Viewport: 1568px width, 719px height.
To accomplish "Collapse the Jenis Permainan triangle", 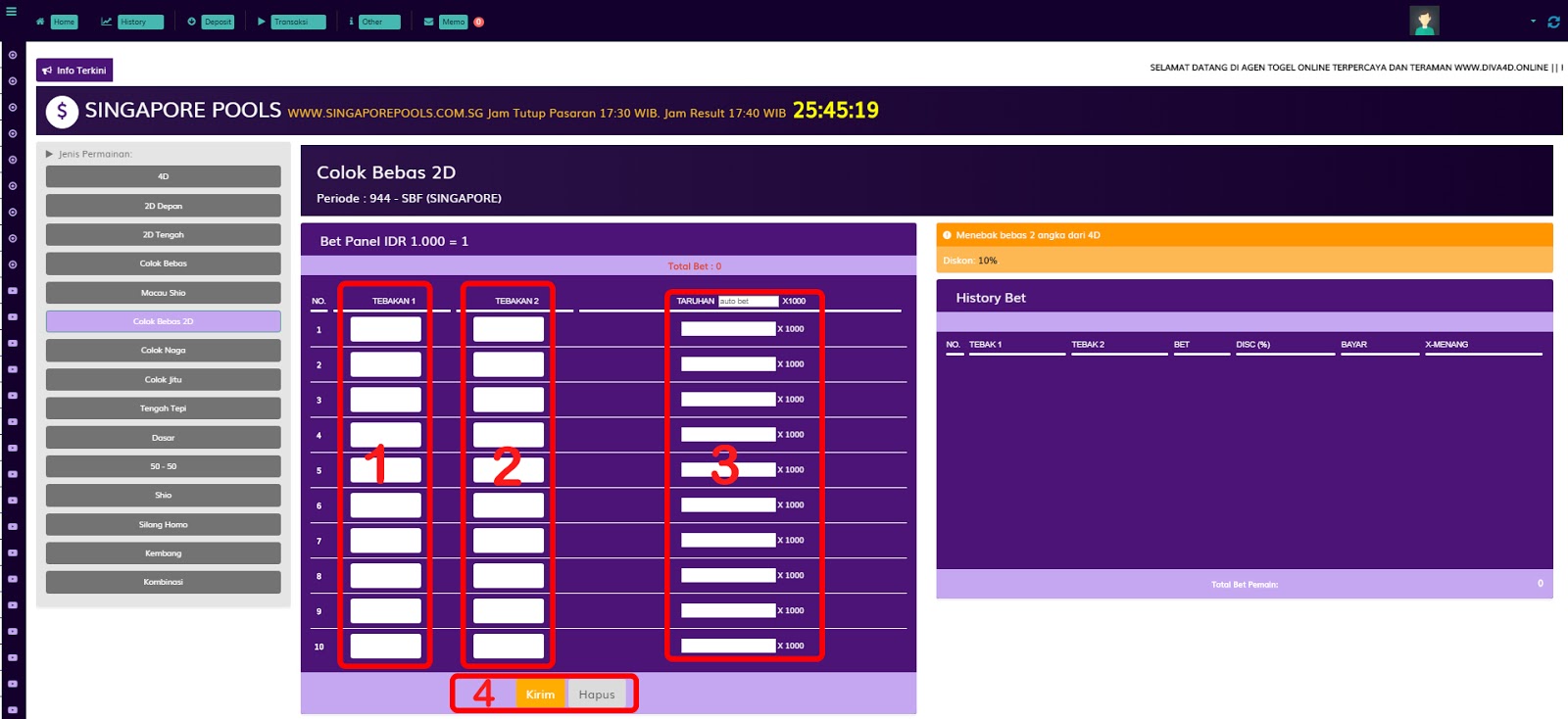I will point(49,154).
